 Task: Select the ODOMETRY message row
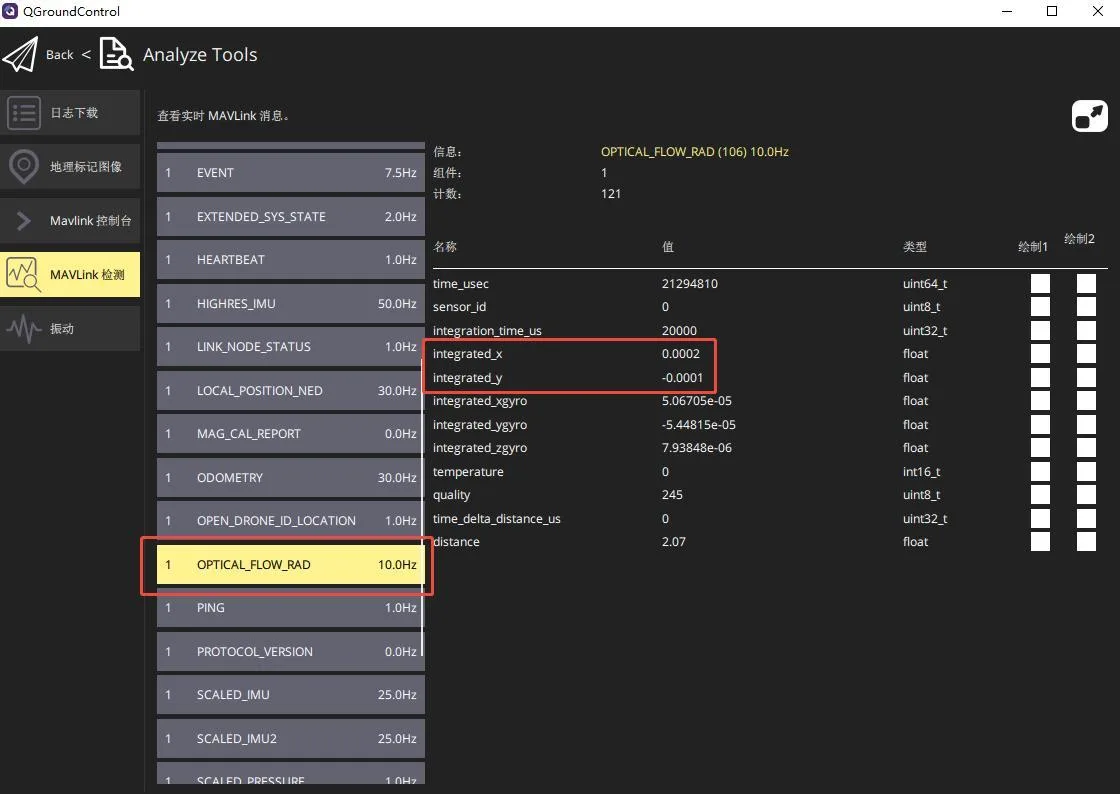tap(291, 478)
